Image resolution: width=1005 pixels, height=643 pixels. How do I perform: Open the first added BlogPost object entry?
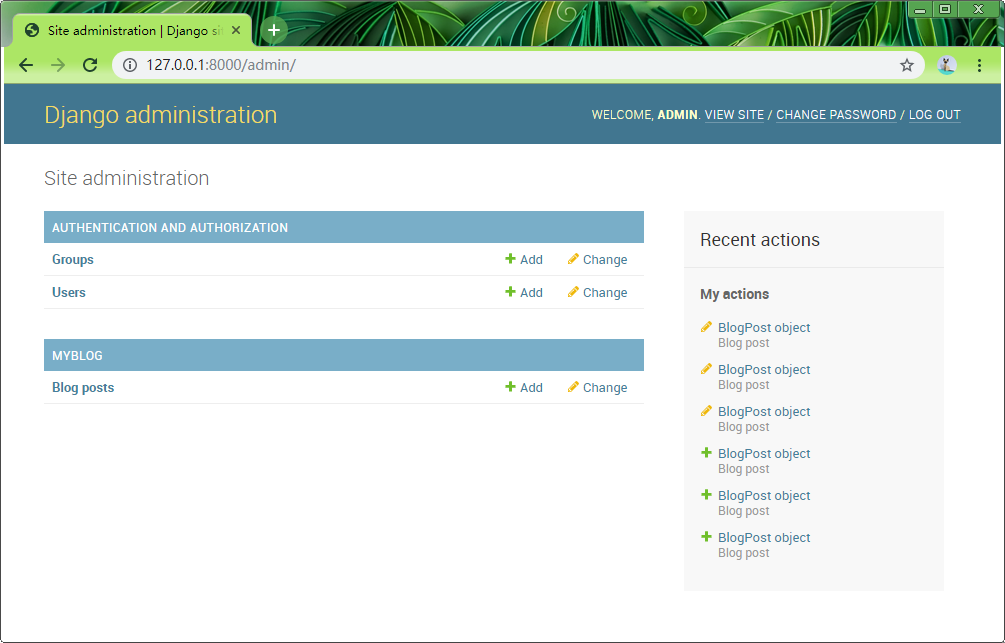(764, 454)
